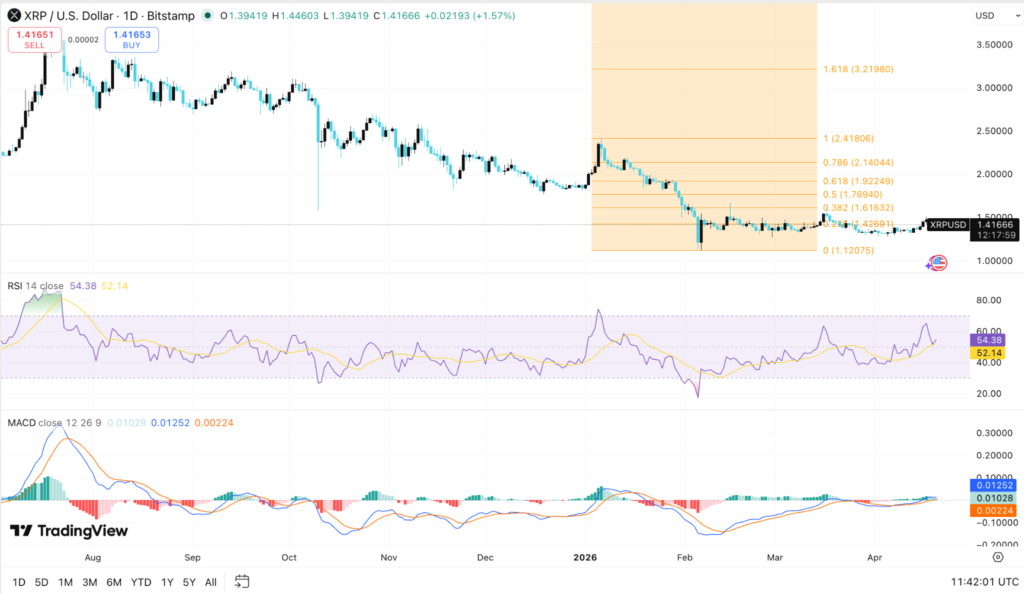The width and height of the screenshot is (1024, 594).
Task: Click the RSI 14 indicator label
Action: click(x=22, y=284)
